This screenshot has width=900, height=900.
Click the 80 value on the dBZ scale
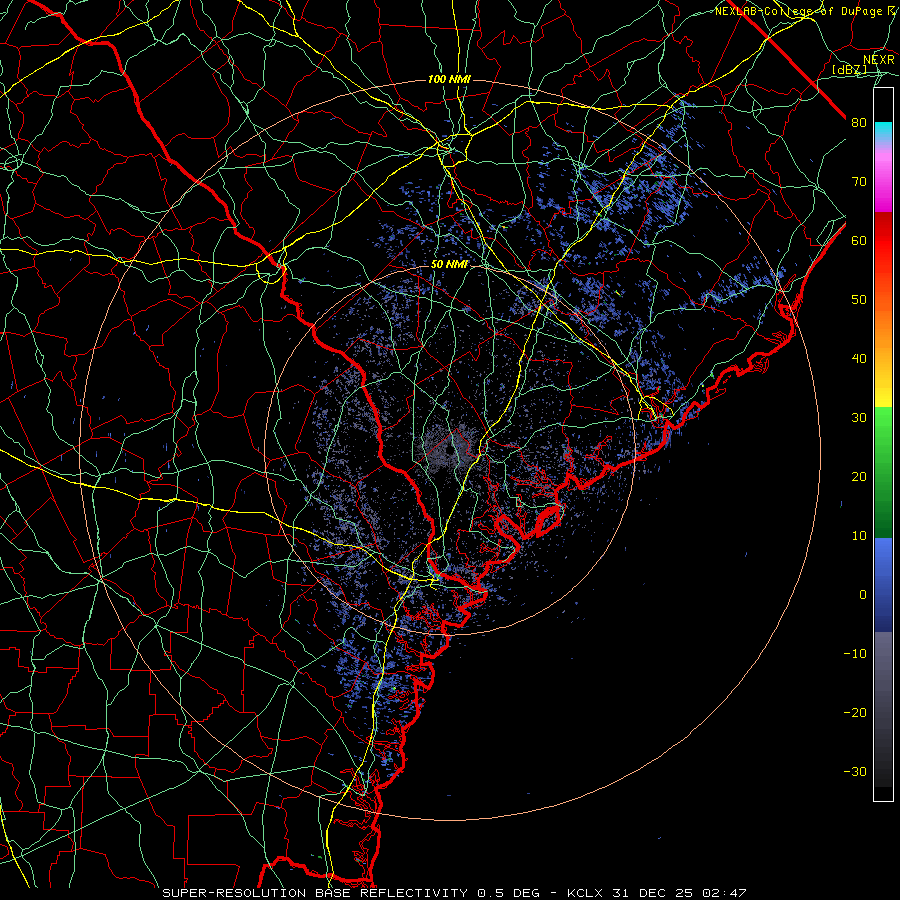(x=859, y=122)
